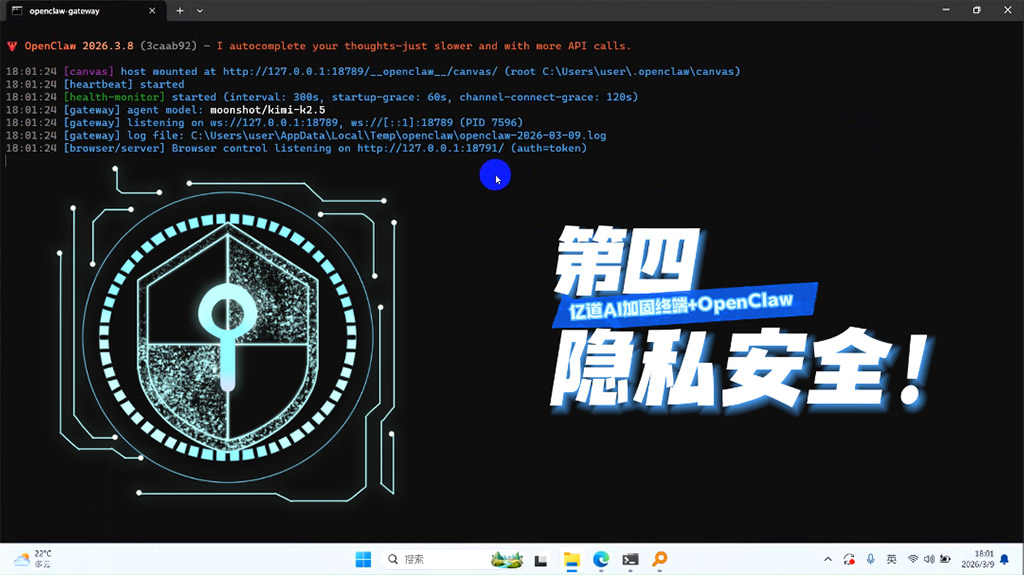Screen dimensions: 1024x575
Task: Click the '[health-monitor]' log tag
Action: pos(114,97)
